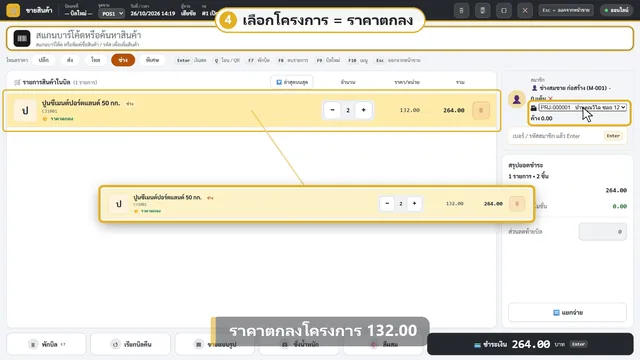The width and height of the screenshot is (640, 360).
Task: Click the briefcase project icon
Action: click(x=533, y=108)
